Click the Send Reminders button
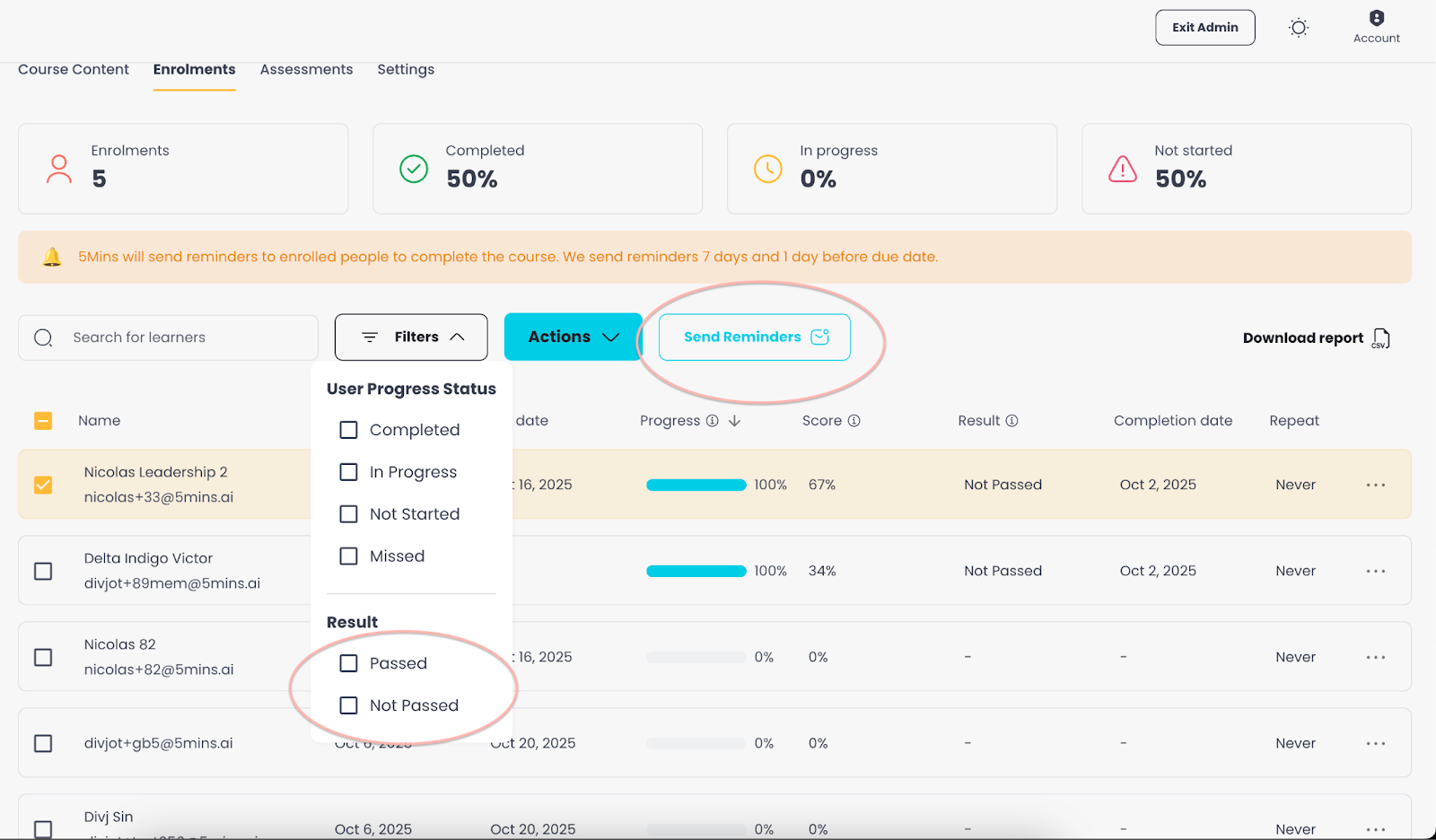 tap(755, 337)
